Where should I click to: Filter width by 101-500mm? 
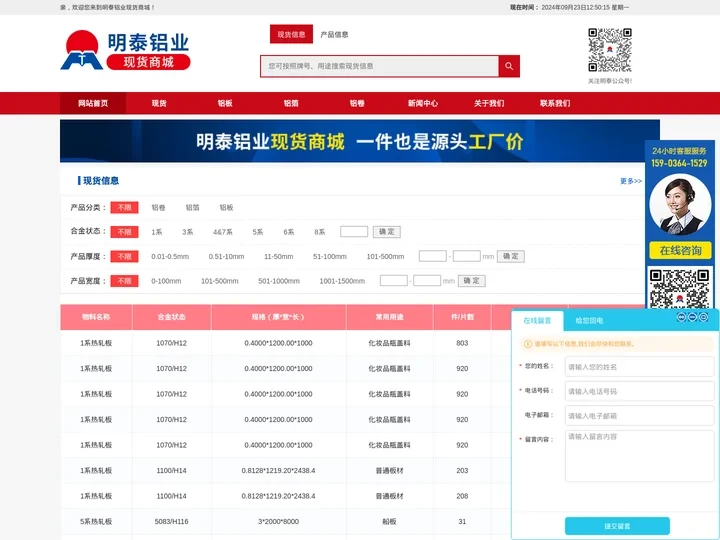[219, 281]
